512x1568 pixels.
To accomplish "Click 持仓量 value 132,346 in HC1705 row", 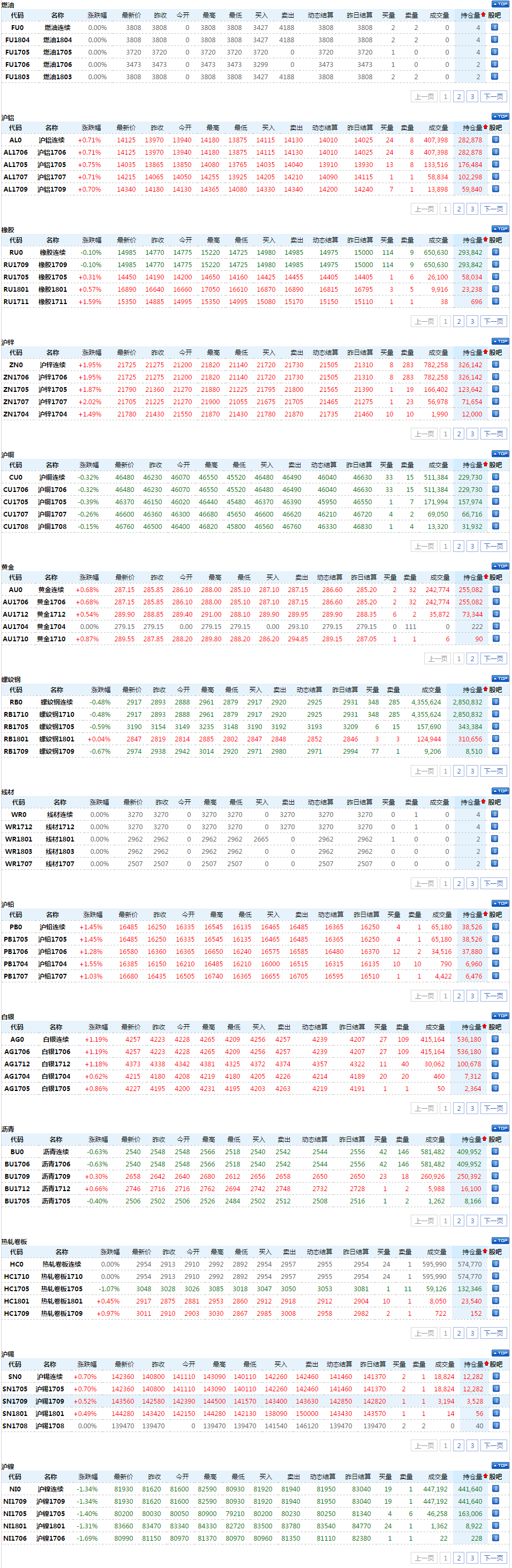I will [x=469, y=1289].
